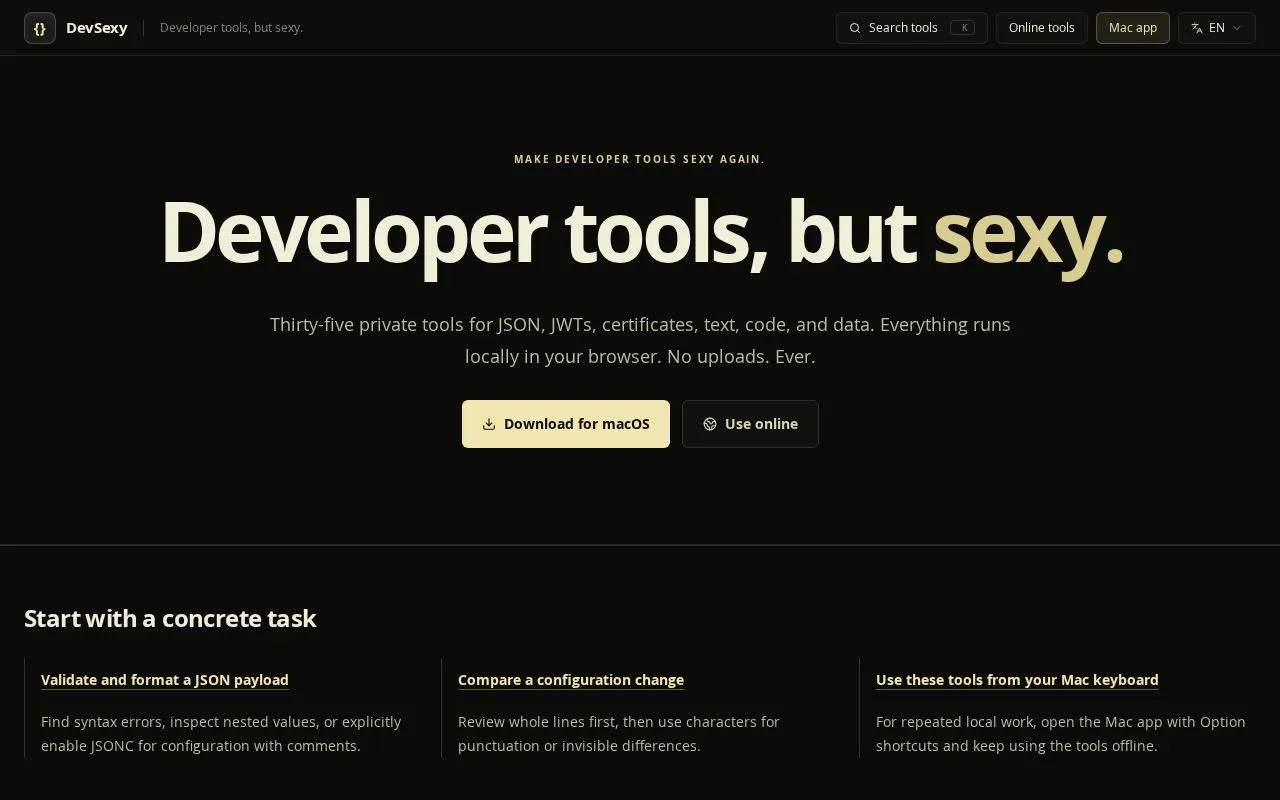Click the 'Start with a concrete task' heading
Viewport: 1280px width, 800px height.
pos(170,619)
